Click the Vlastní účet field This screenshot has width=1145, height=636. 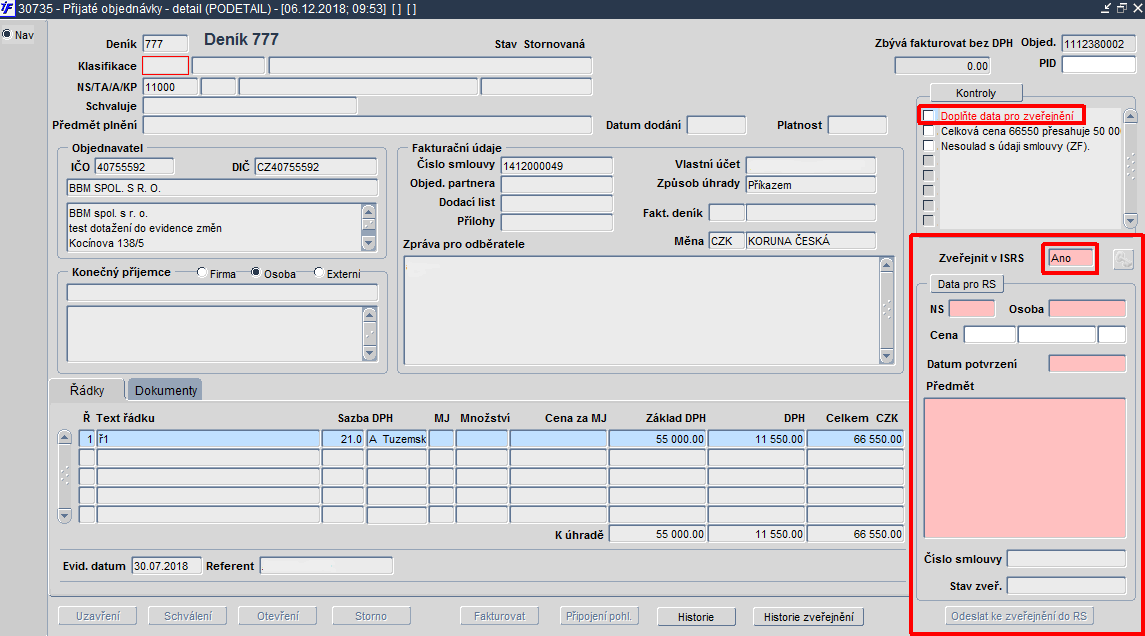tap(811, 166)
